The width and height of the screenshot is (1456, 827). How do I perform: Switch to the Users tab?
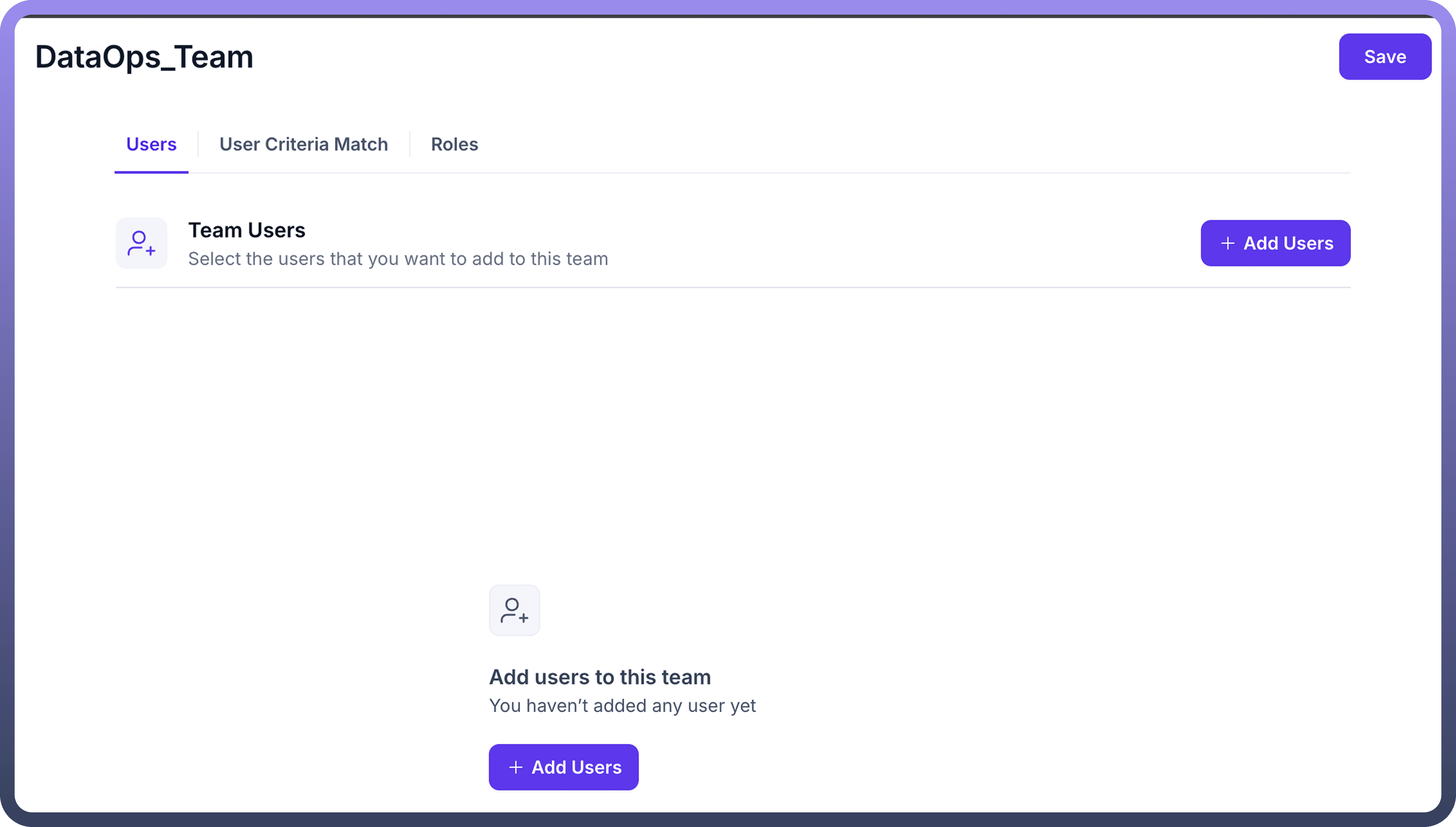151,144
